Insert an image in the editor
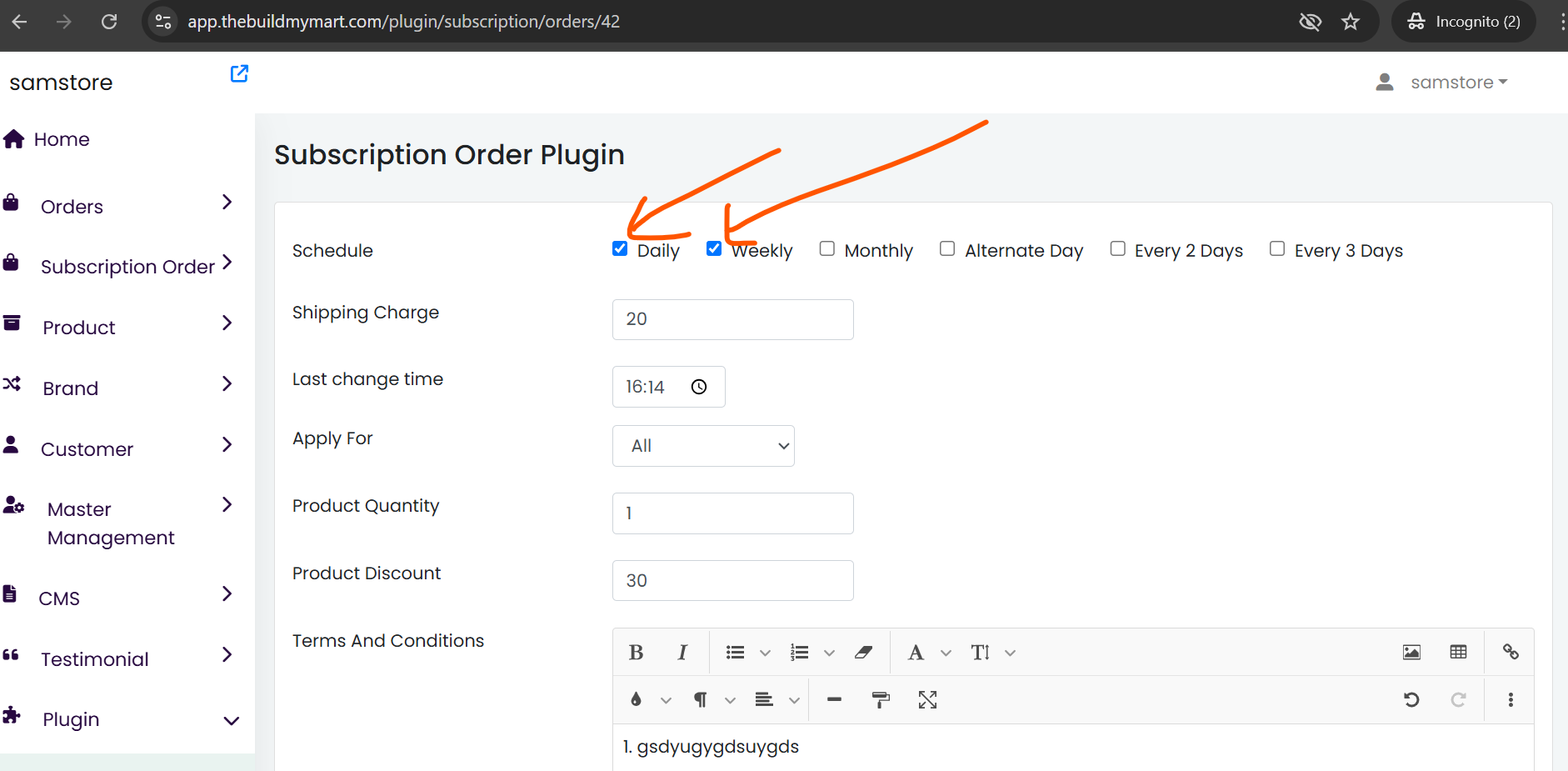 1411,653
